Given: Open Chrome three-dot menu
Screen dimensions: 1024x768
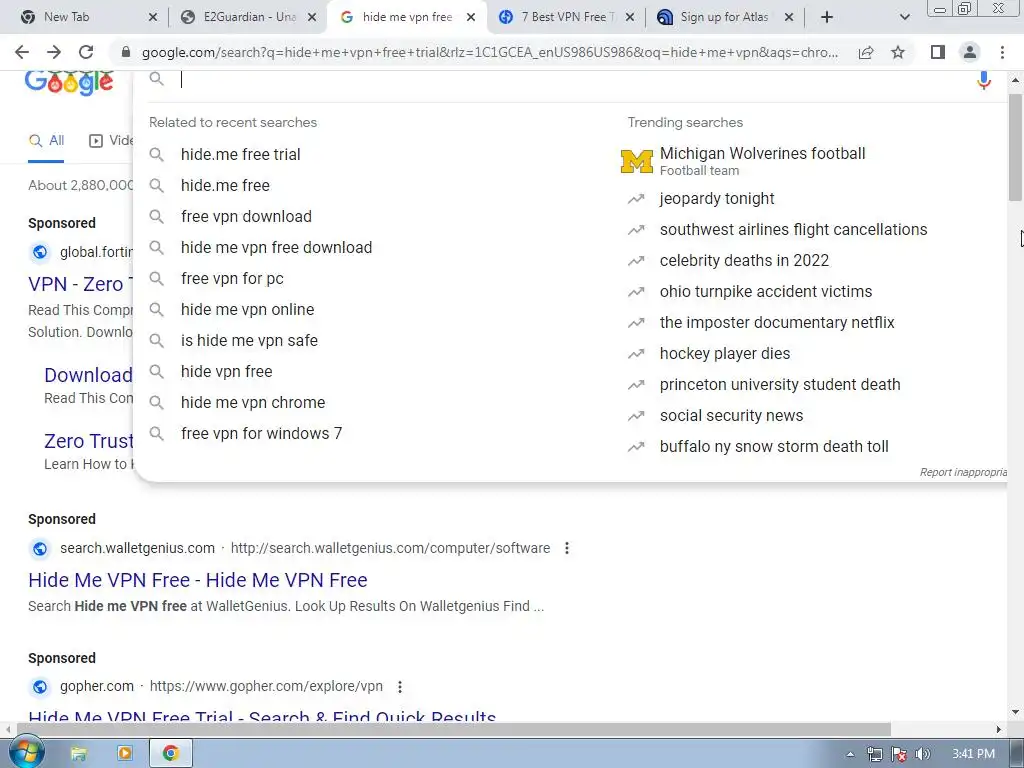Looking at the screenshot, I should pyautogui.click(x=1002, y=52).
